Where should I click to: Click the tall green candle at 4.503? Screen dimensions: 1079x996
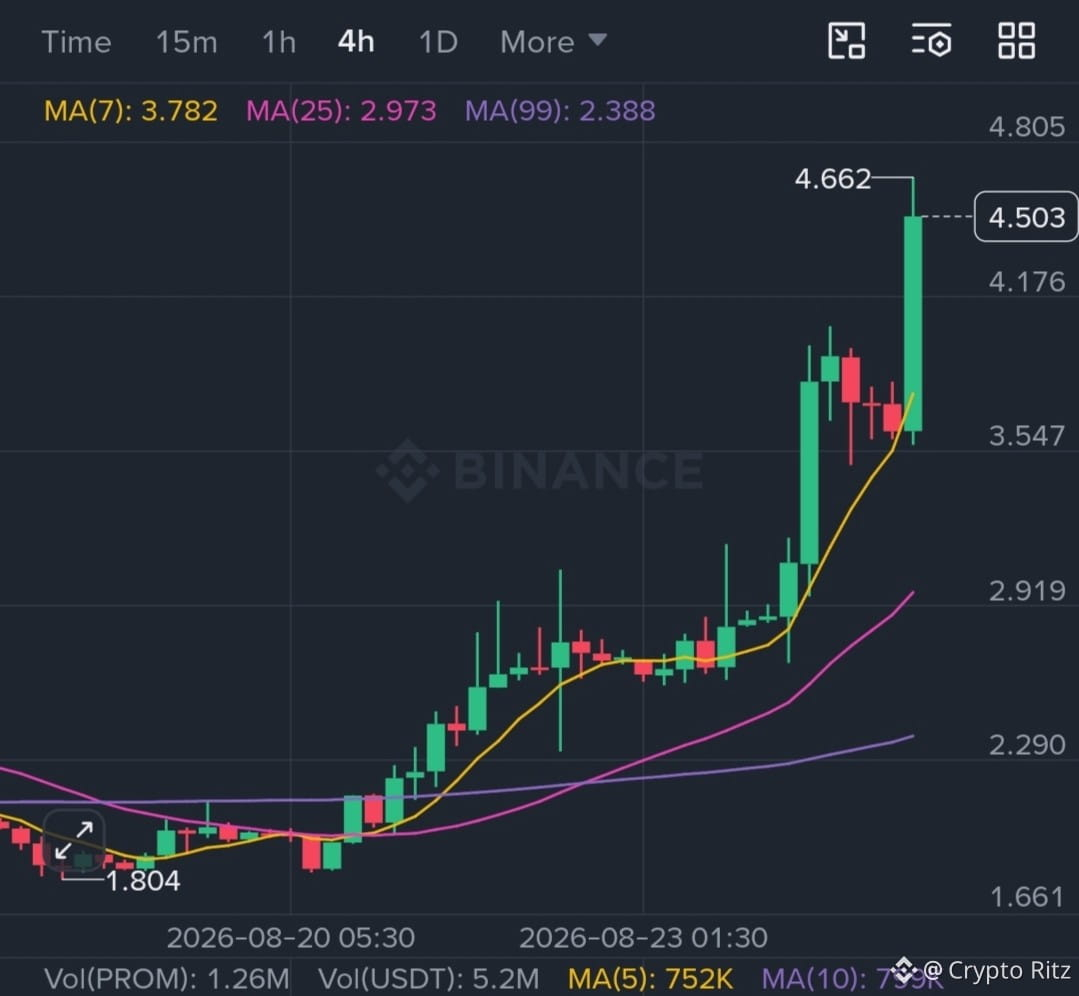click(913, 324)
